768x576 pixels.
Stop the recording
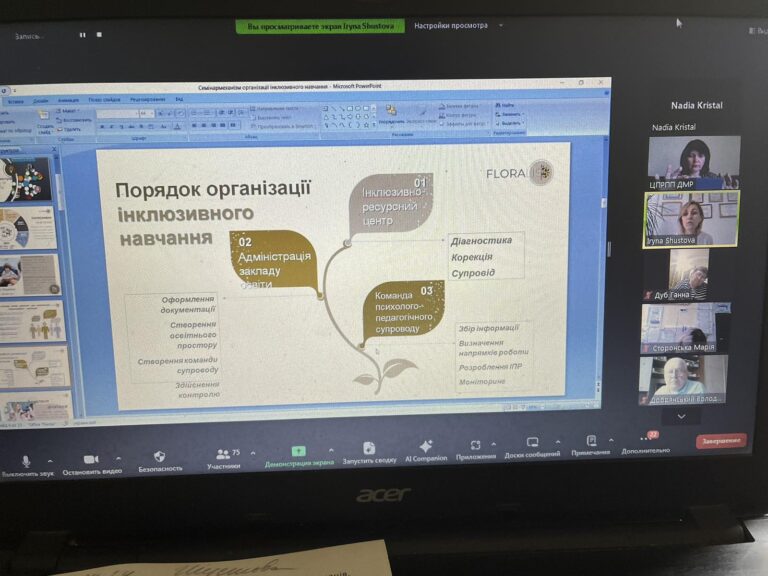tap(99, 35)
